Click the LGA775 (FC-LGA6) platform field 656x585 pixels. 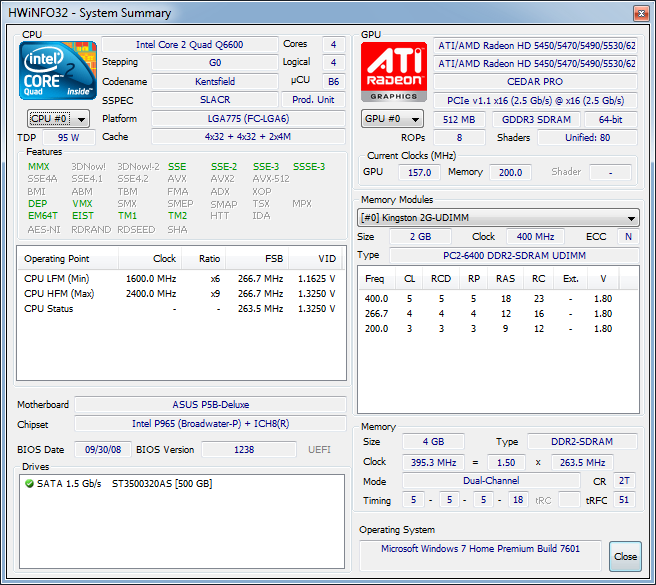pyautogui.click(x=248, y=118)
